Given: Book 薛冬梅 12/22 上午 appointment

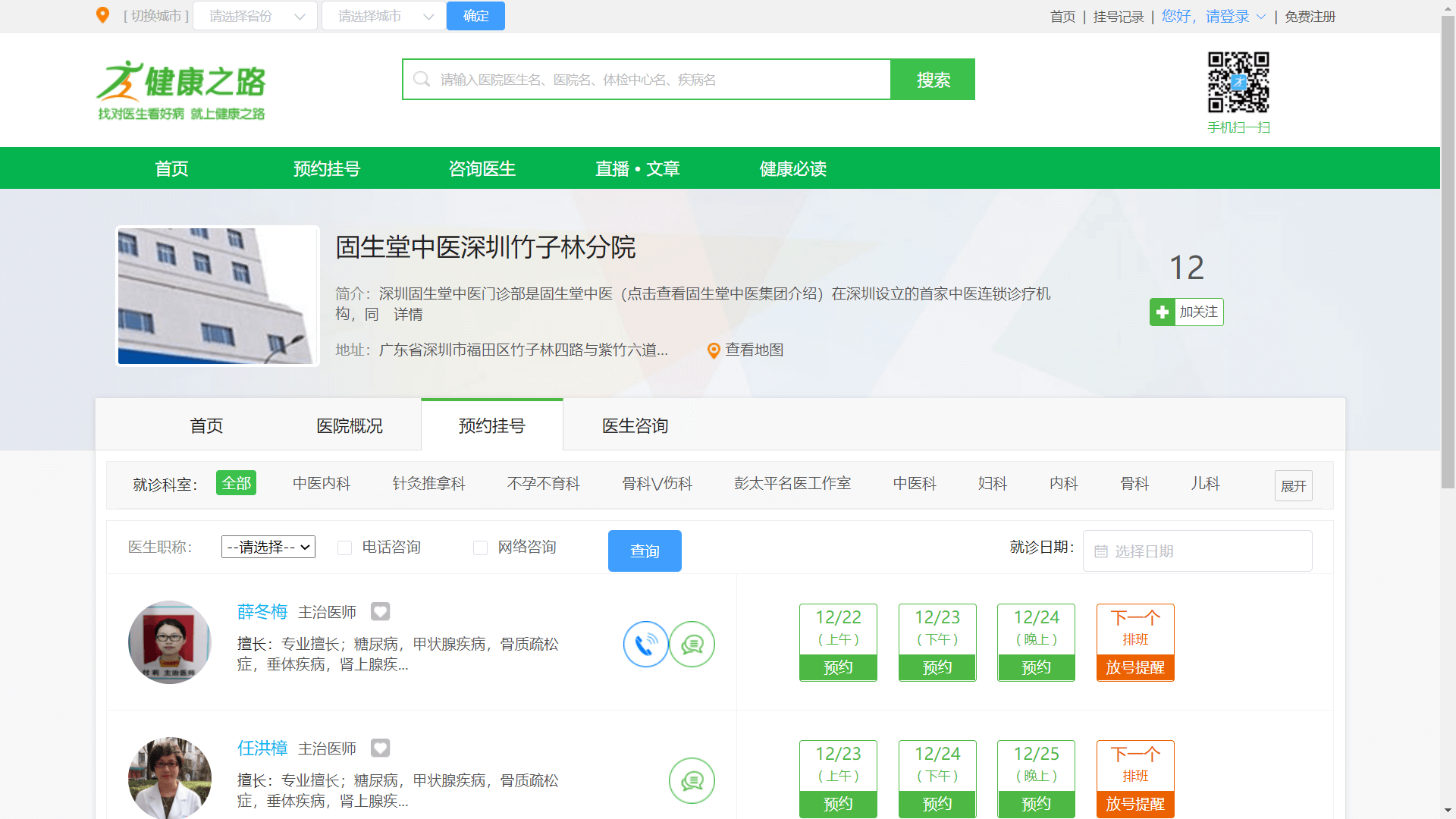Looking at the screenshot, I should 838,667.
